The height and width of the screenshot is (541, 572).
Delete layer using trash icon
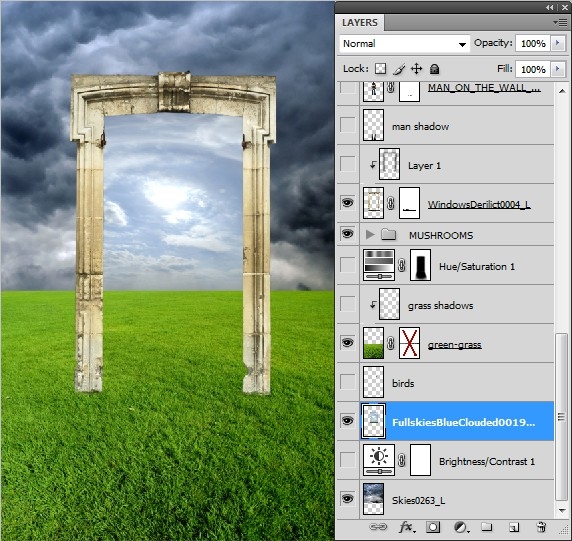tap(541, 527)
